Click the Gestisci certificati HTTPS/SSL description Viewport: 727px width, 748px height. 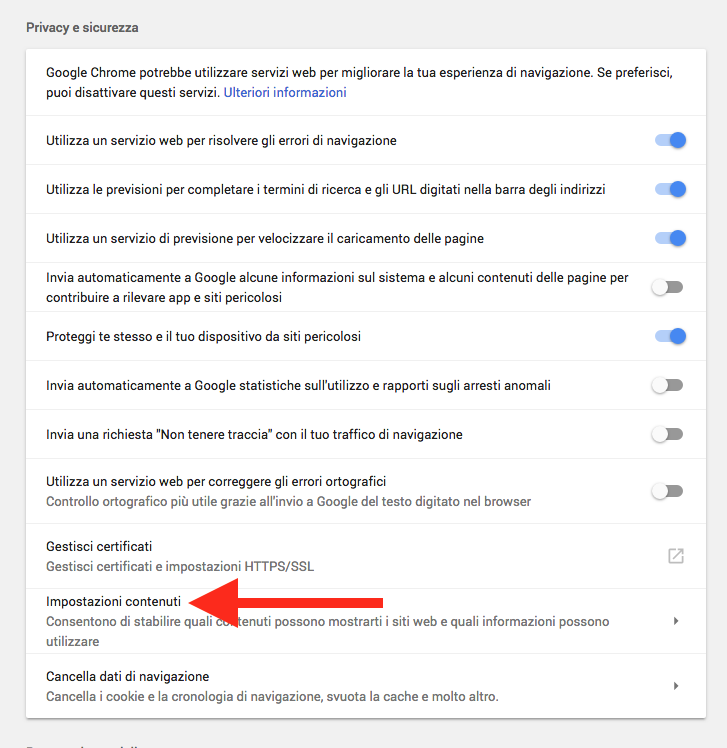point(180,567)
